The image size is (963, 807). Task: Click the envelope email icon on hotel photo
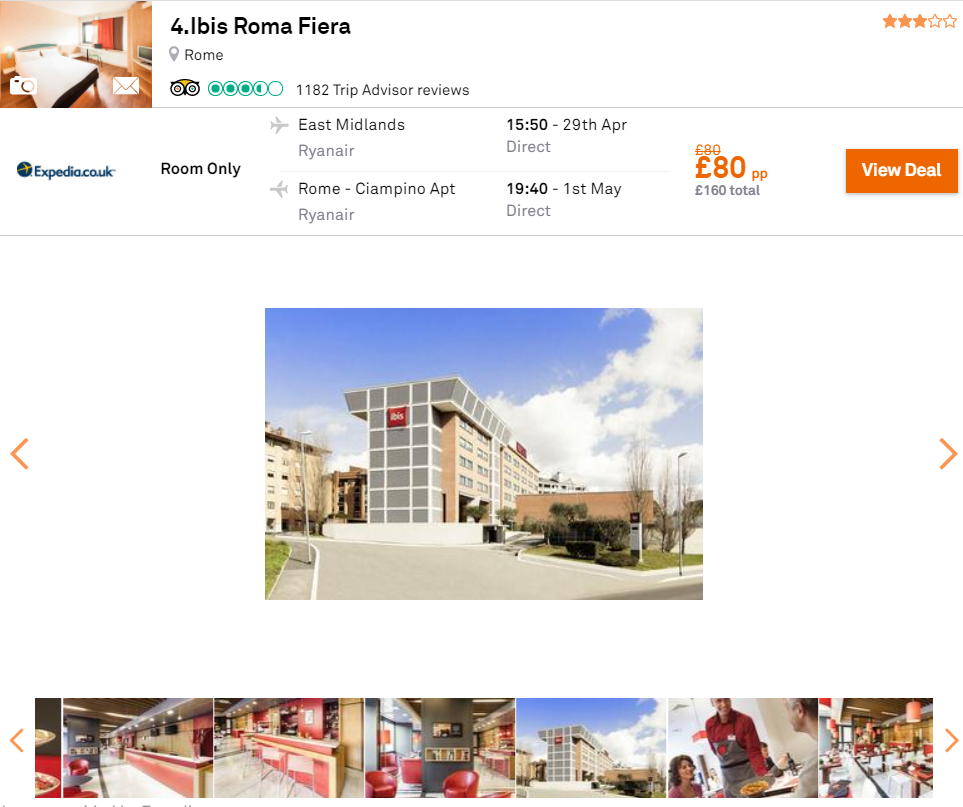pyautogui.click(x=126, y=85)
